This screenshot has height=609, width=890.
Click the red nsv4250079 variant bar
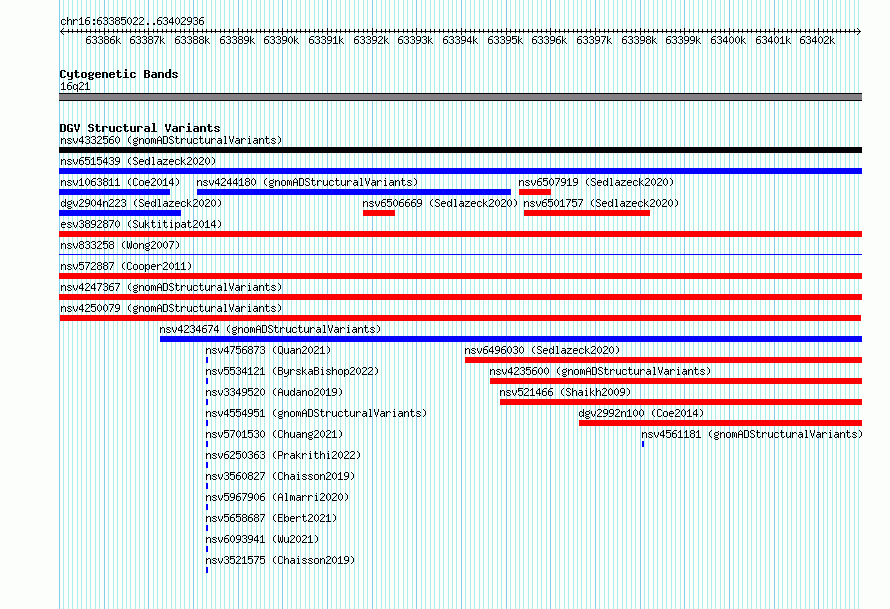[x=460, y=318]
